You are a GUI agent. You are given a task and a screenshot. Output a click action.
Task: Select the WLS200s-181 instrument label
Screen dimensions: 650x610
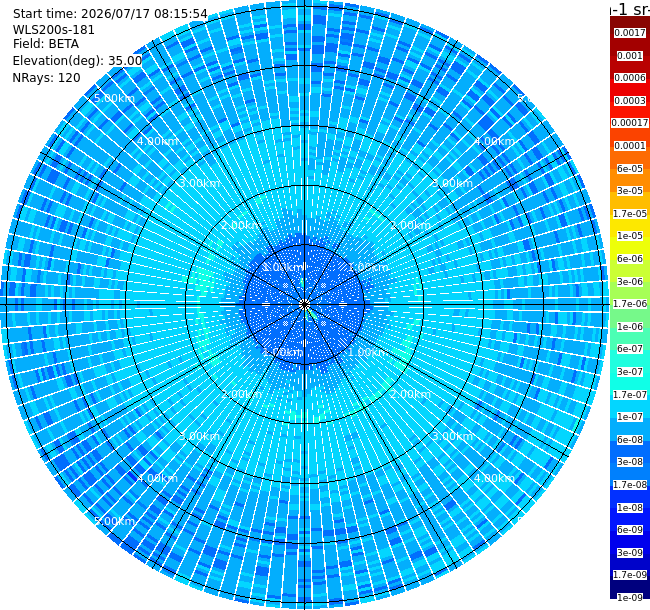[53, 30]
